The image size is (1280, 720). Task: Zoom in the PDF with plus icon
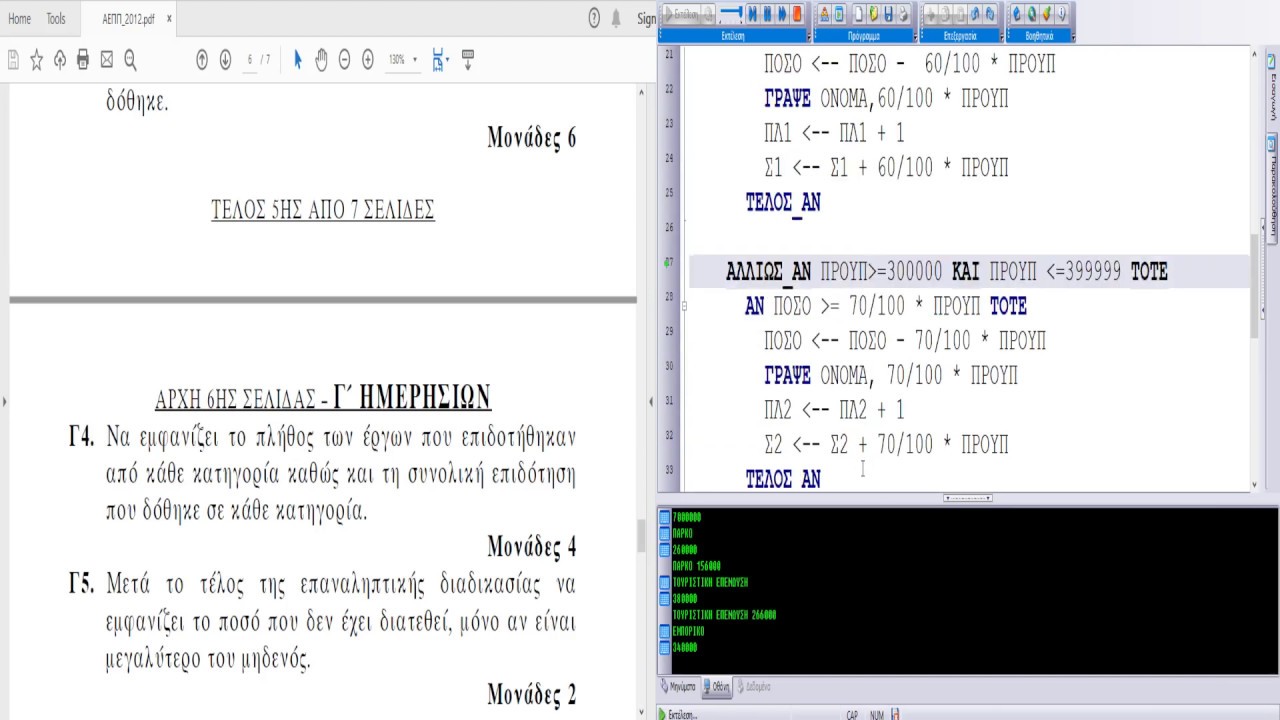[x=368, y=60]
